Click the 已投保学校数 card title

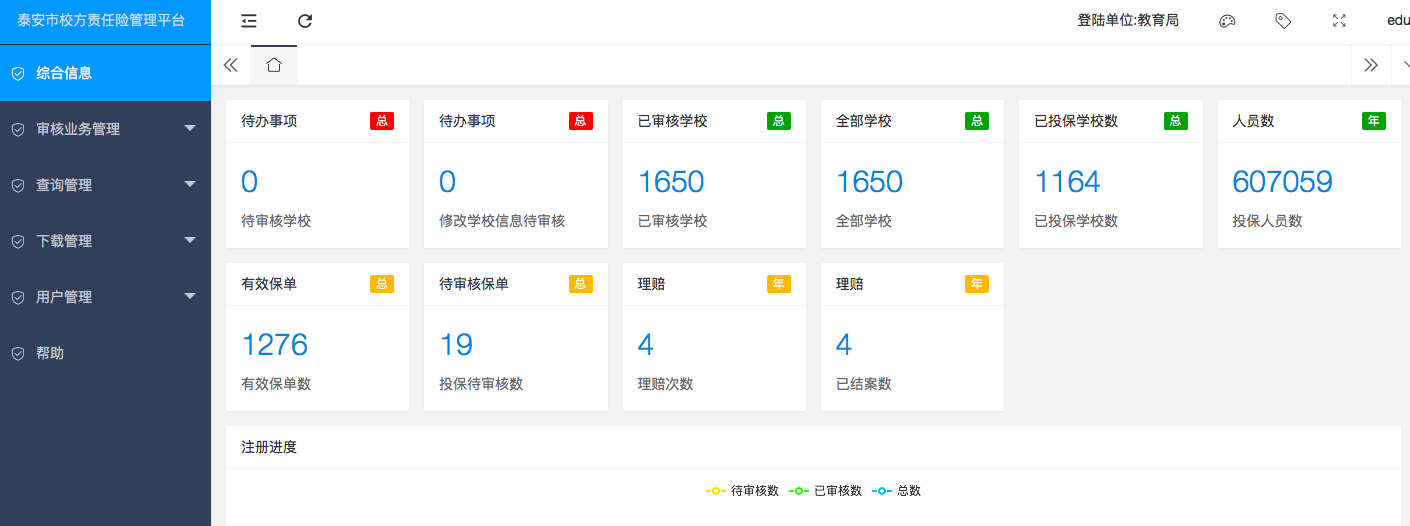tap(1076, 121)
